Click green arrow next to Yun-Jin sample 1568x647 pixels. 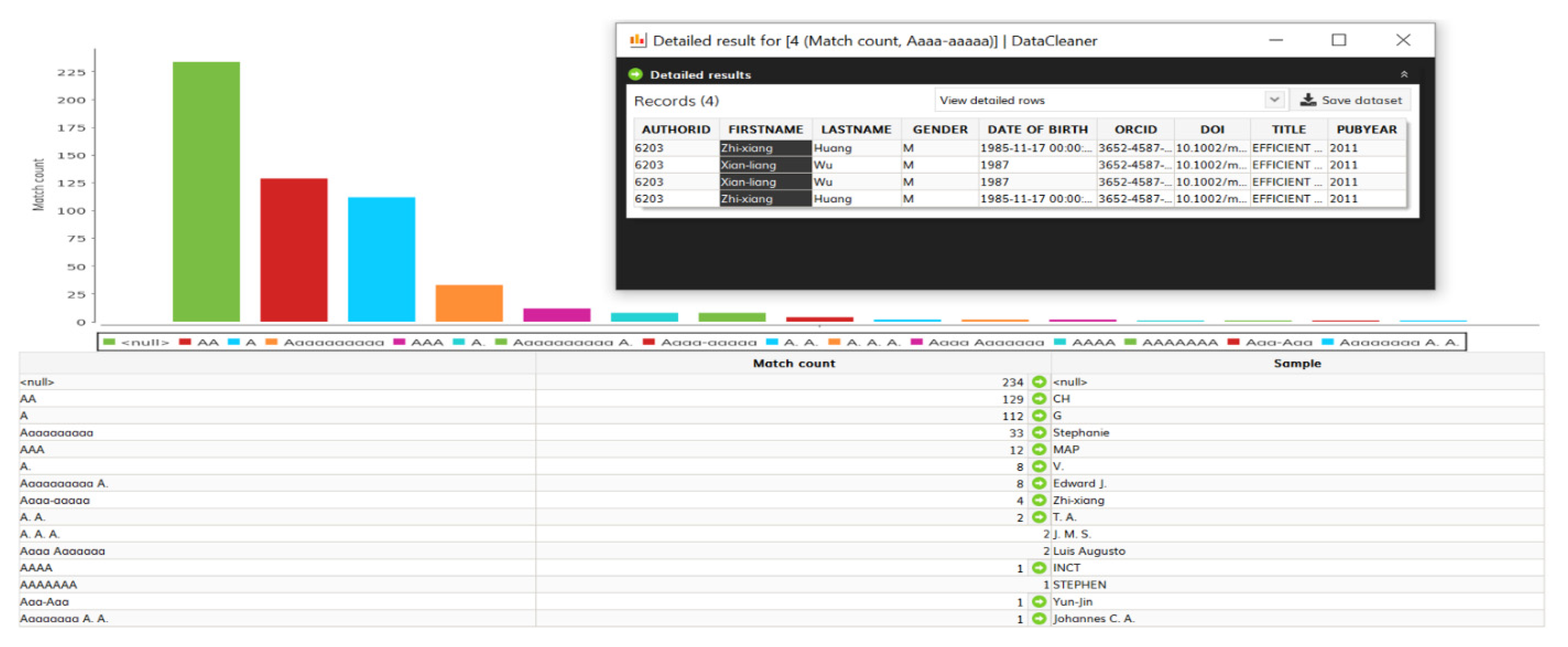pyautogui.click(x=1038, y=602)
